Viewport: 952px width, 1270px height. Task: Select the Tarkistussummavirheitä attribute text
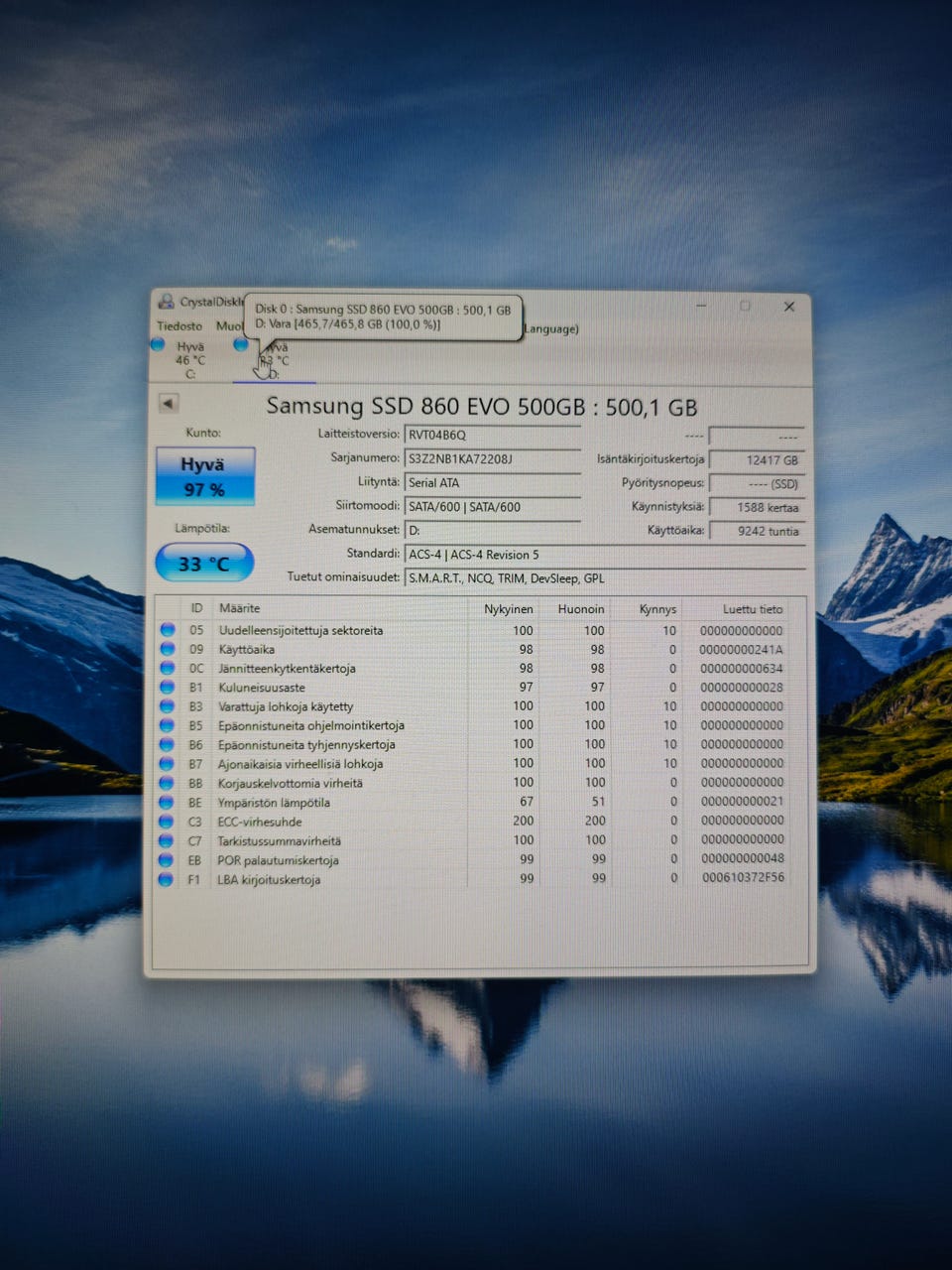tap(280, 840)
